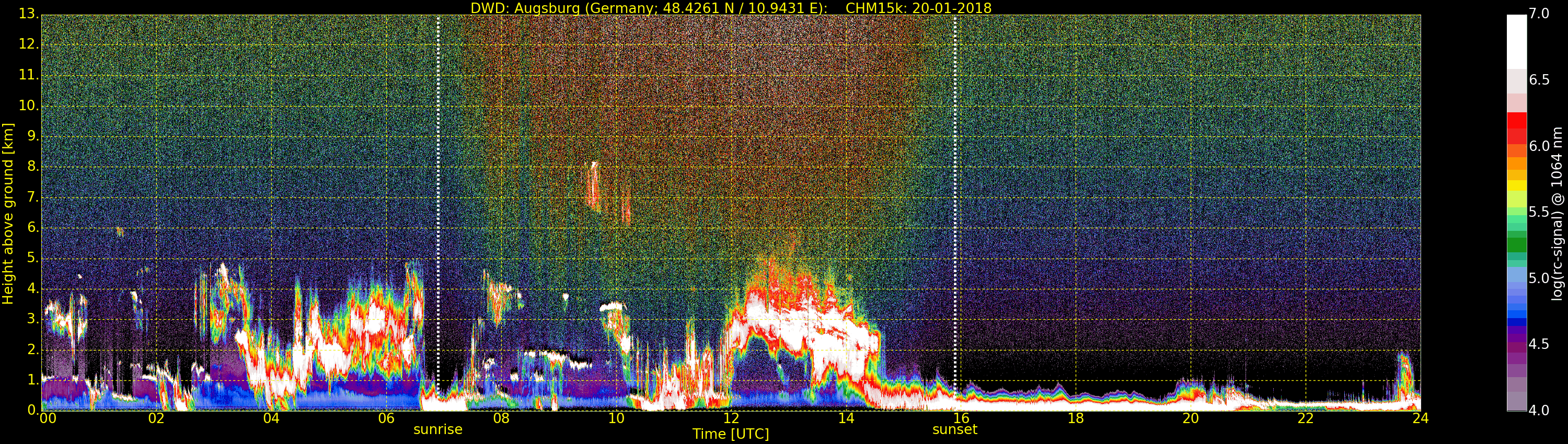Click colorbar value label '5.0'
The image size is (1568, 444).
pos(1539,278)
